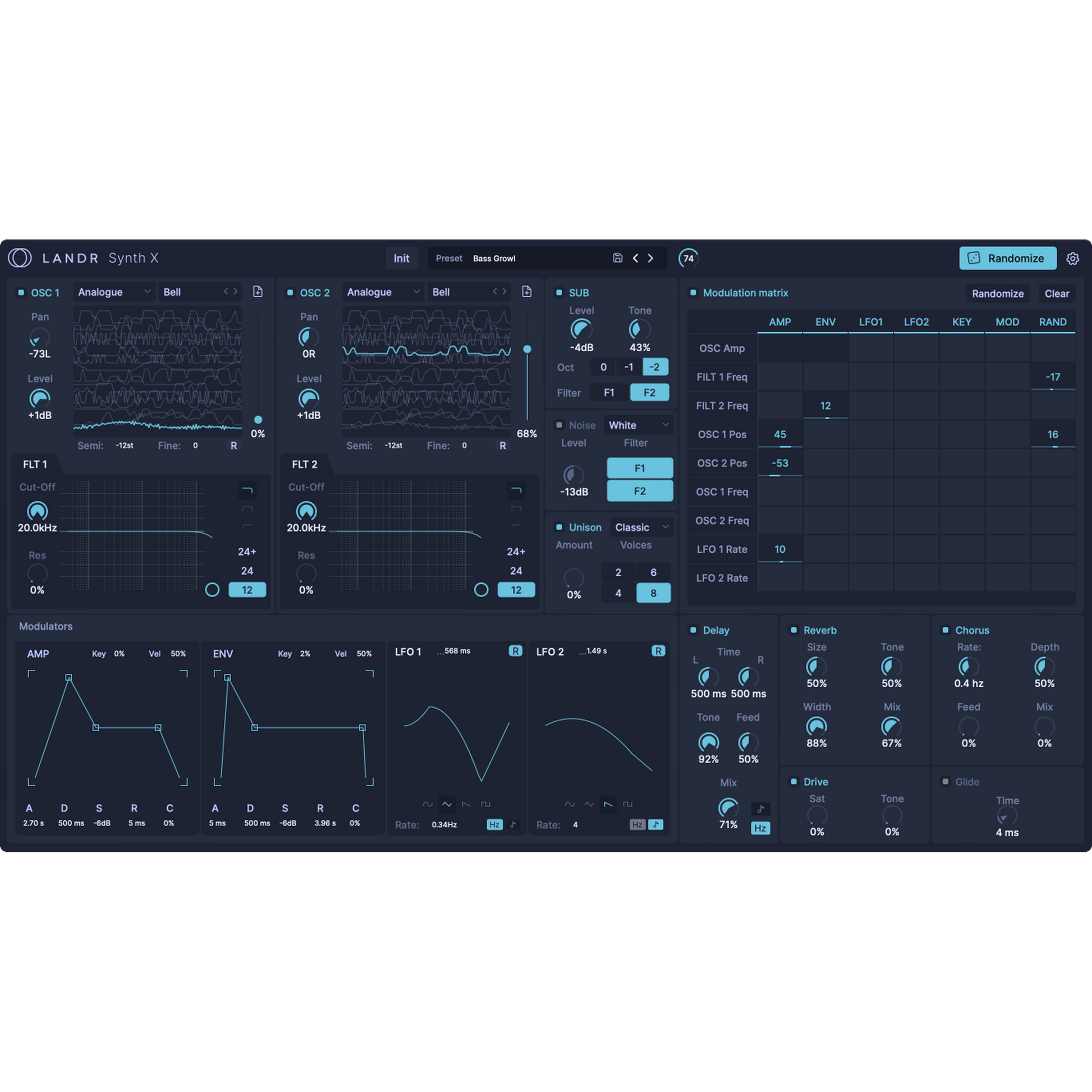Click the R randomize icon on LFO 1
The height and width of the screenshot is (1092, 1092).
pyautogui.click(x=515, y=651)
